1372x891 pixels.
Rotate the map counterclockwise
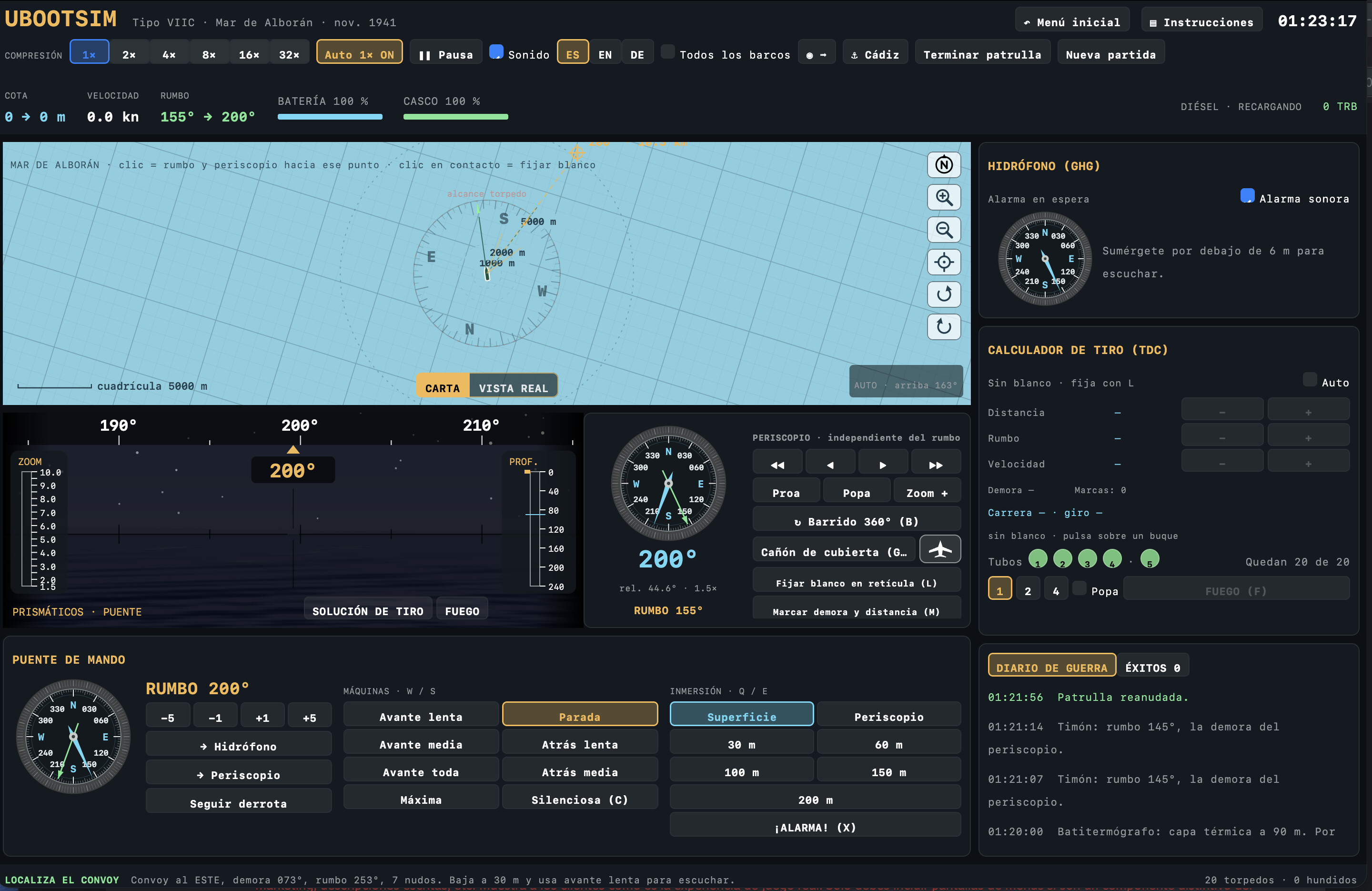(x=944, y=294)
